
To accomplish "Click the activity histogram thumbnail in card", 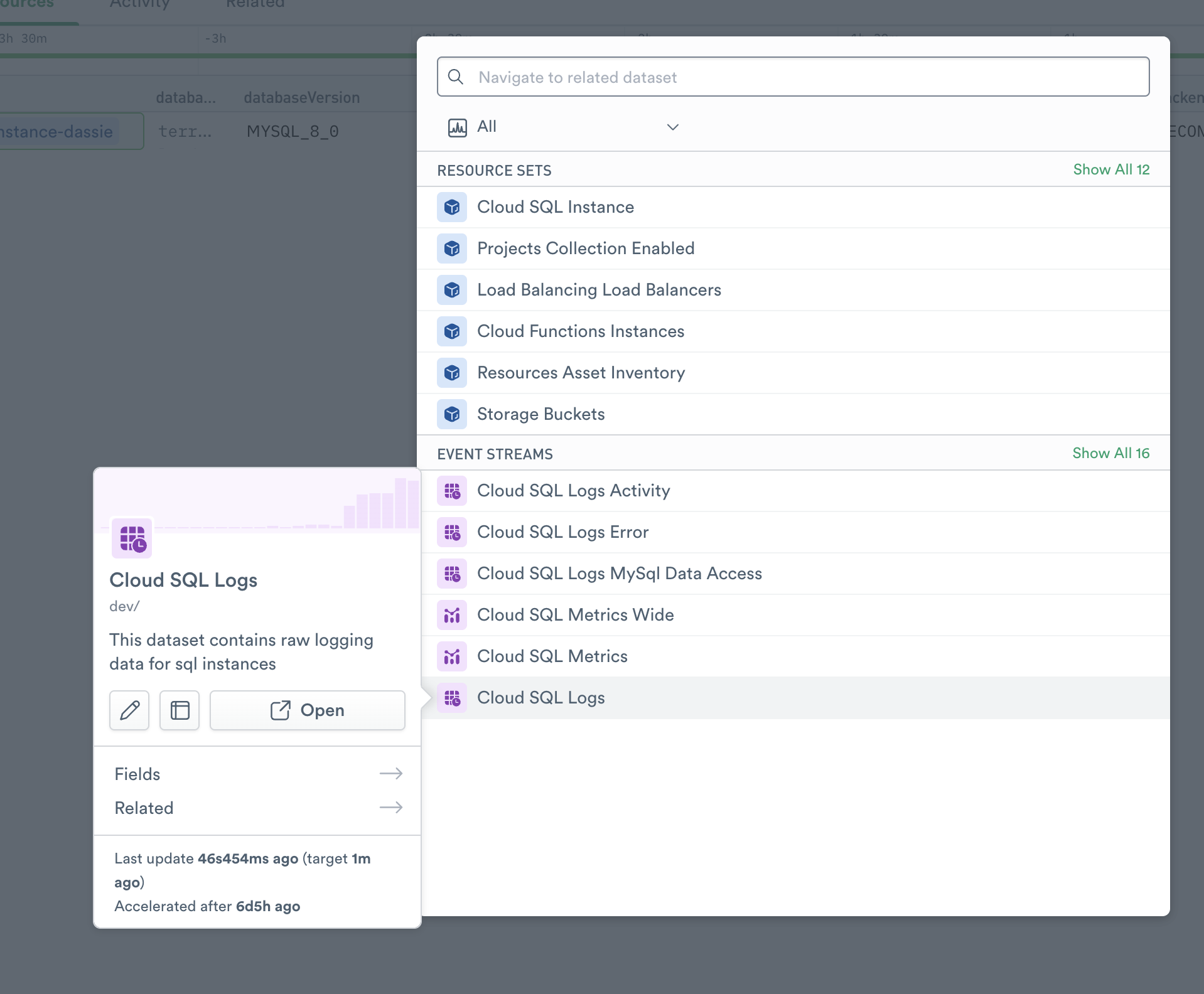I will [x=257, y=500].
